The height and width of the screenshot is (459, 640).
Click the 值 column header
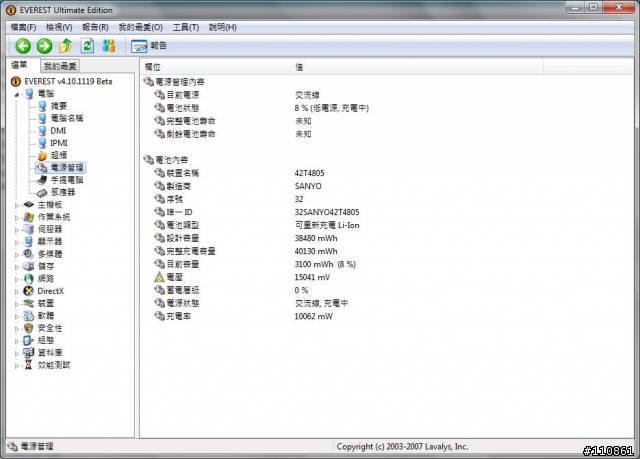tap(417, 67)
